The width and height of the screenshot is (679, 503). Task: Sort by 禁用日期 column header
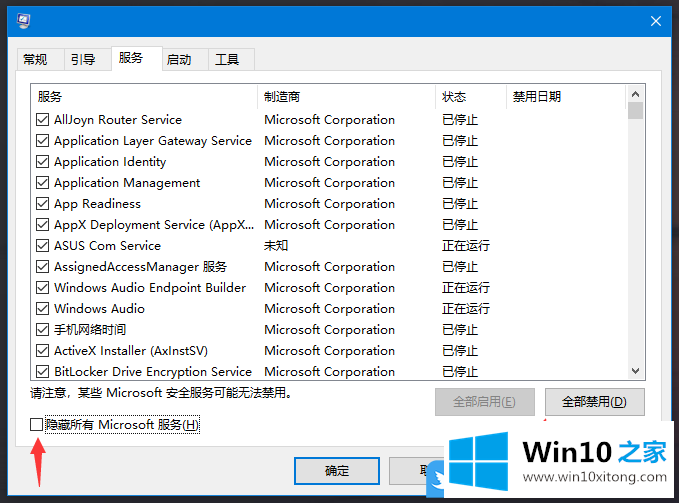566,97
